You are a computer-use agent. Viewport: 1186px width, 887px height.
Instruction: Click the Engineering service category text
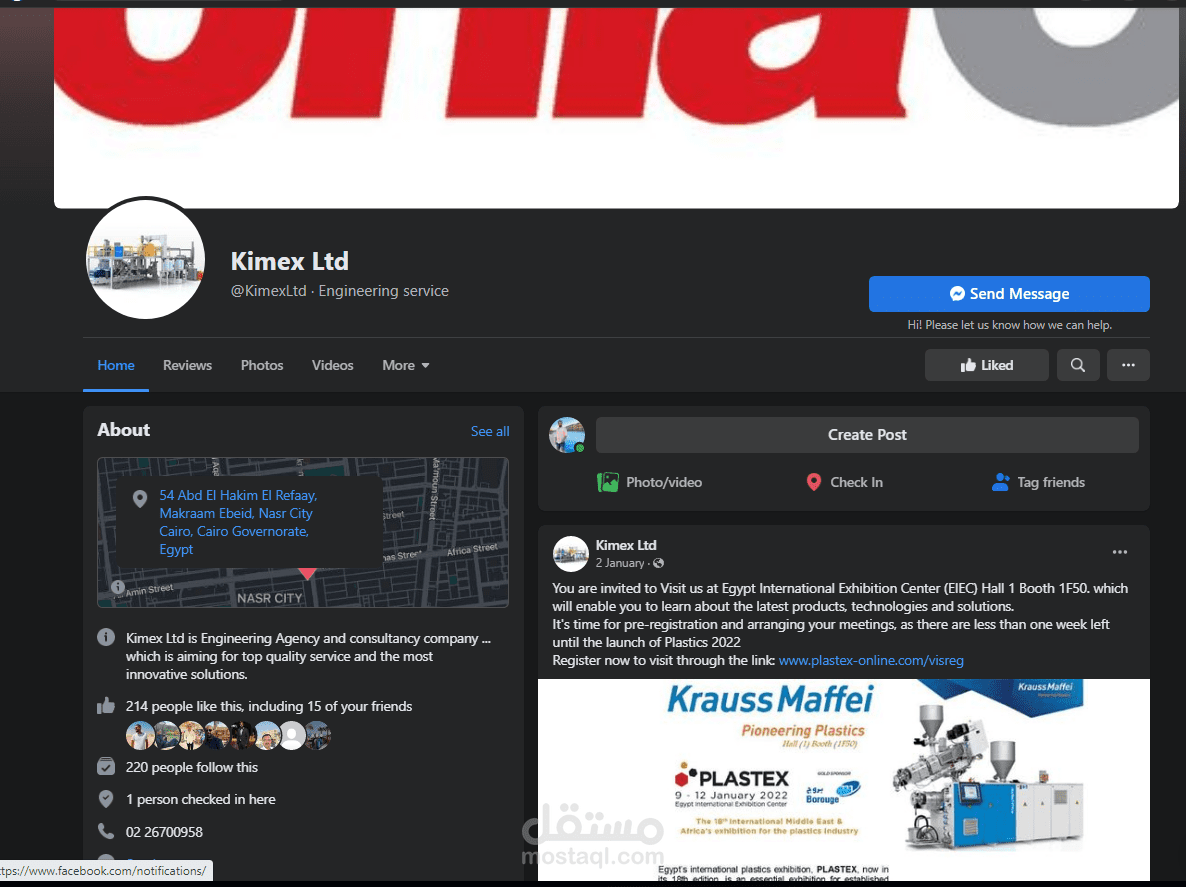(x=383, y=291)
